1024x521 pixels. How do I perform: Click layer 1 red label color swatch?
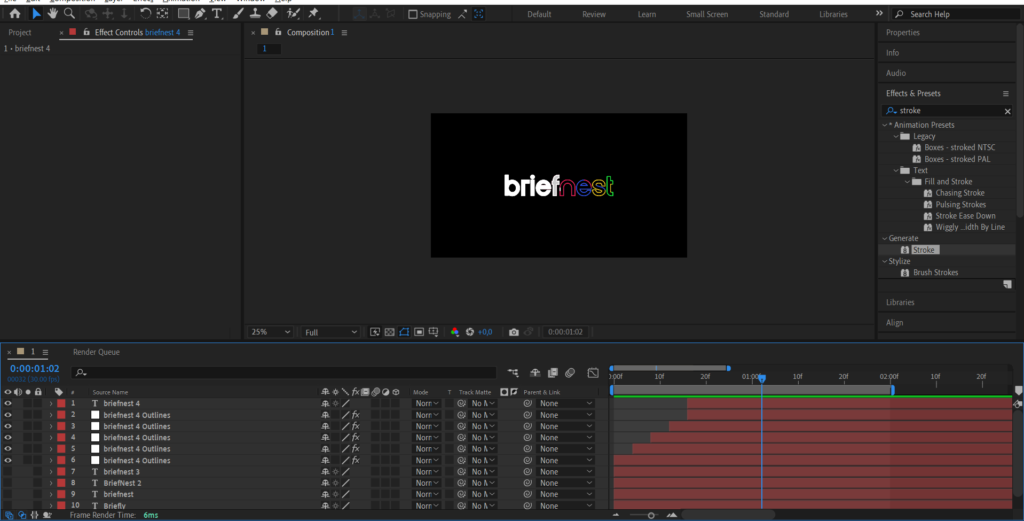pyautogui.click(x=61, y=403)
